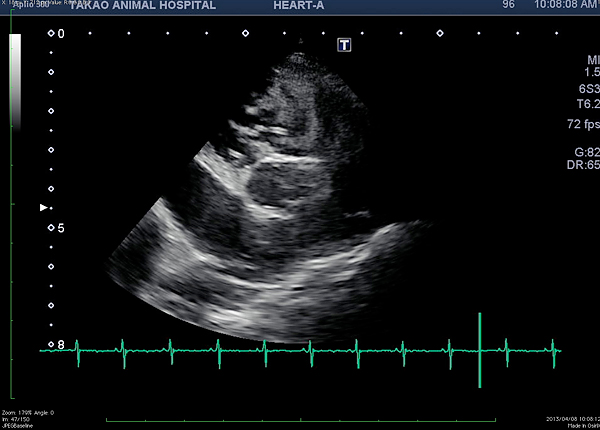Click the T transducer orientation marker
The width and height of the screenshot is (600, 430).
point(344,45)
